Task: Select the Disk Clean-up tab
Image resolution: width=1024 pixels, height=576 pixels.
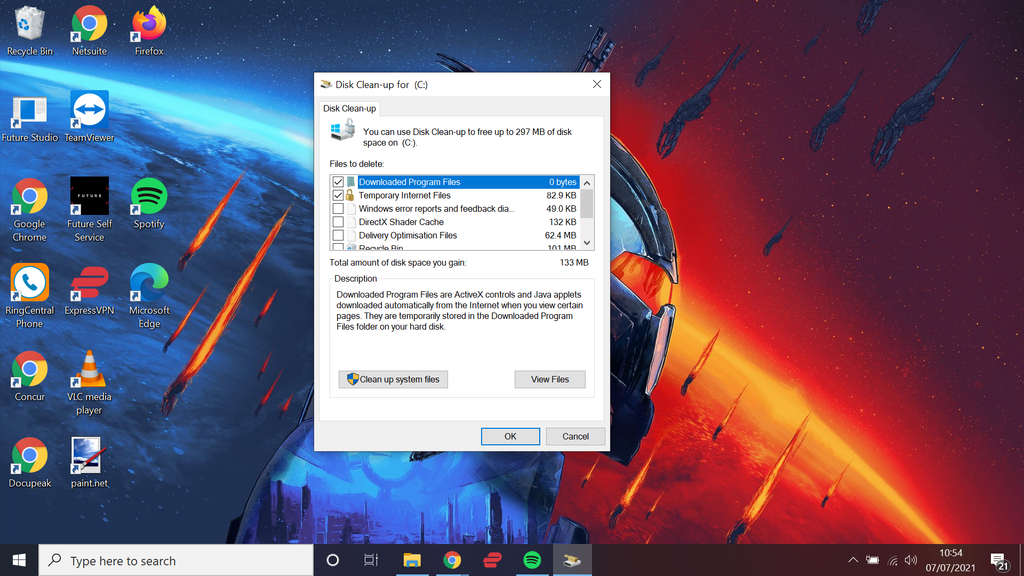Action: pyautogui.click(x=348, y=108)
